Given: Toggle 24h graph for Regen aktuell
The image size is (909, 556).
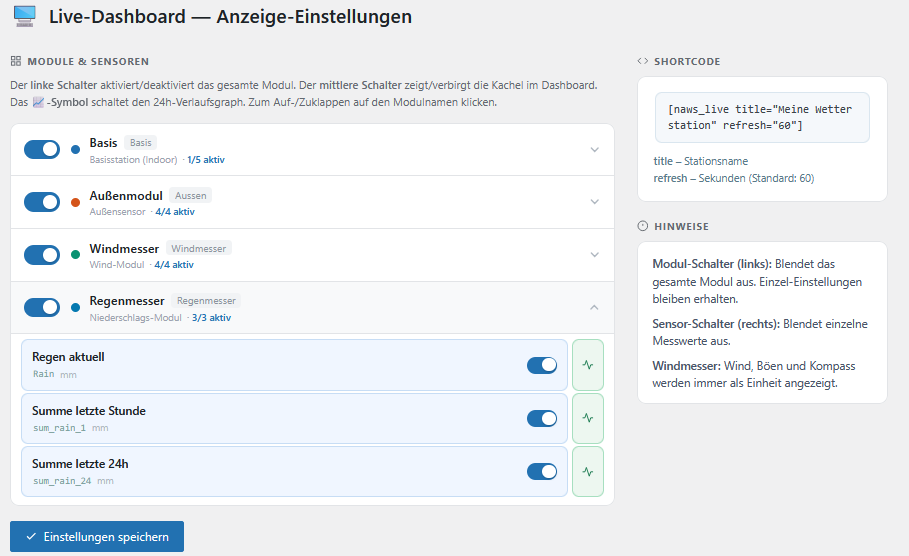Looking at the screenshot, I should [x=588, y=365].
